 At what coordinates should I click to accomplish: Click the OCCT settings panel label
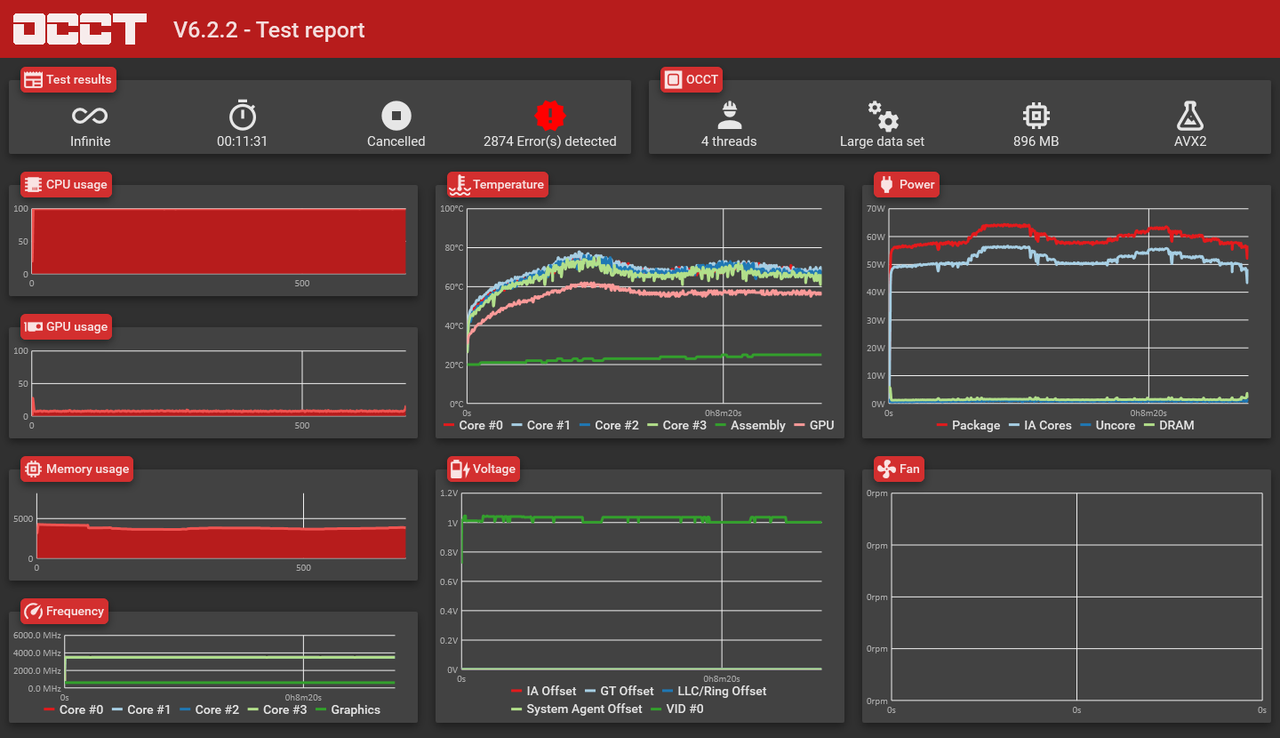[x=691, y=79]
